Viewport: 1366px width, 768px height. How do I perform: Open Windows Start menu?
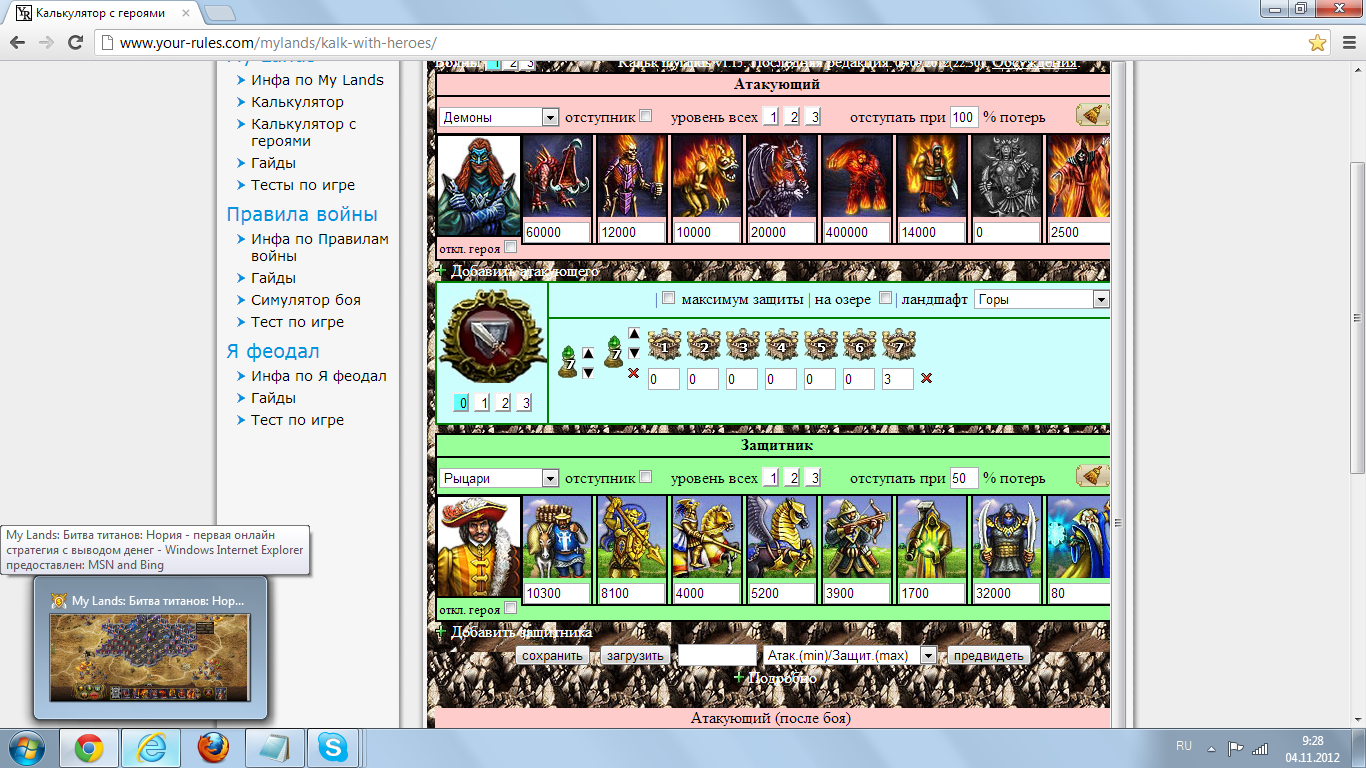pos(26,748)
